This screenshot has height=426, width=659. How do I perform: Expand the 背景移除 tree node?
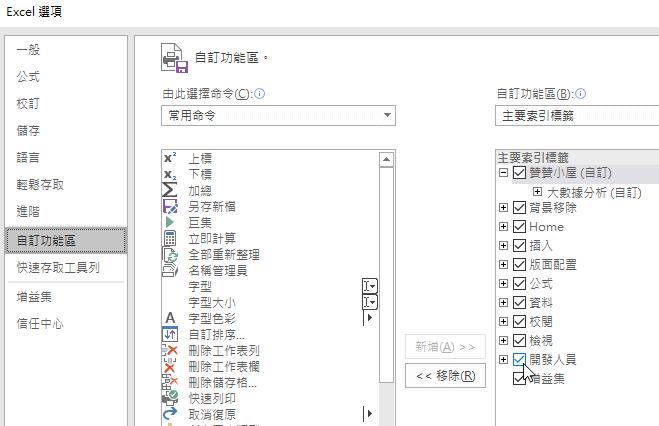[503, 207]
